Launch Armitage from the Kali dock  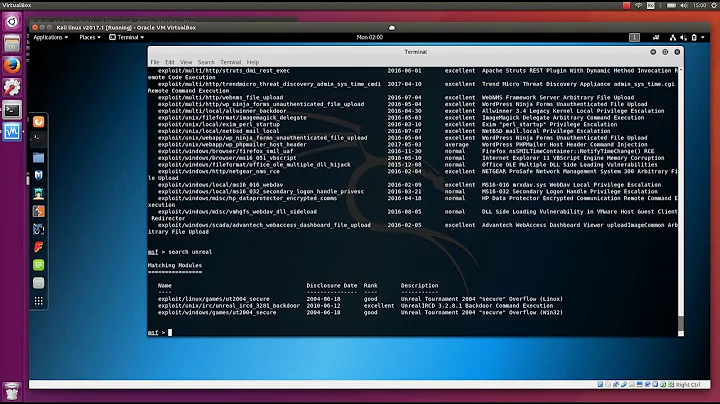tap(39, 194)
